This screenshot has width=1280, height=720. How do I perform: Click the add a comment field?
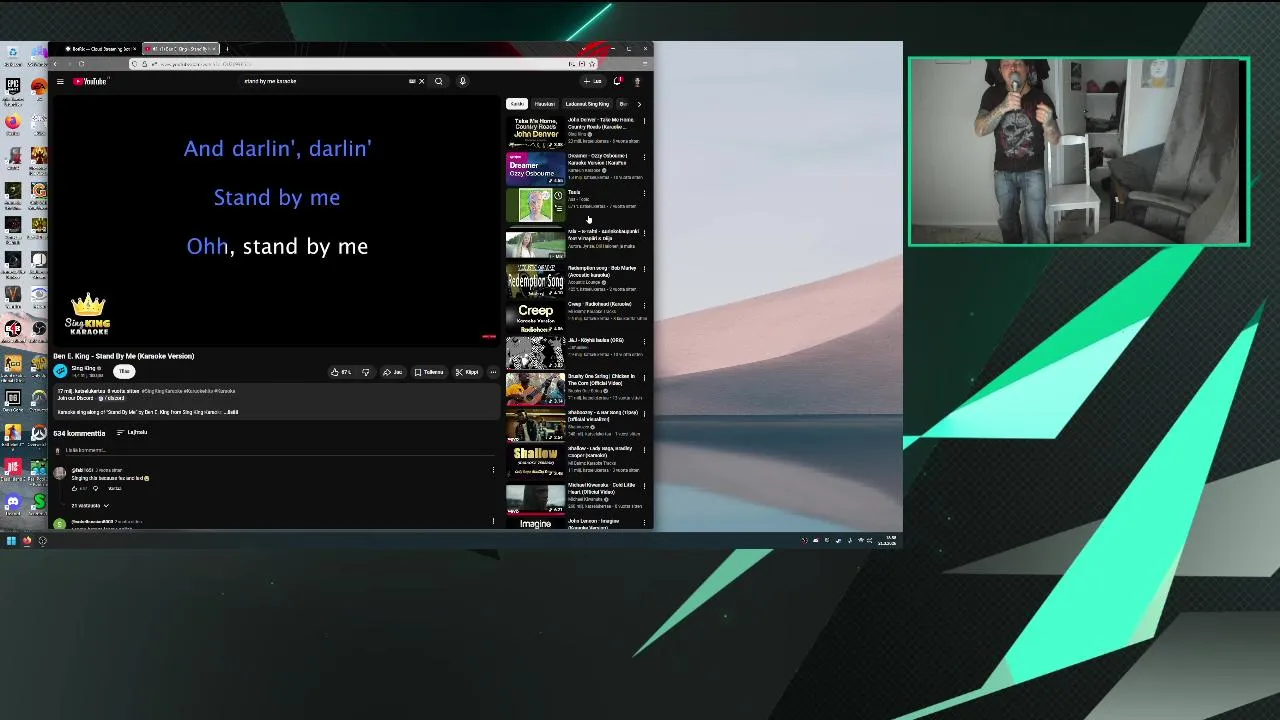280,451
